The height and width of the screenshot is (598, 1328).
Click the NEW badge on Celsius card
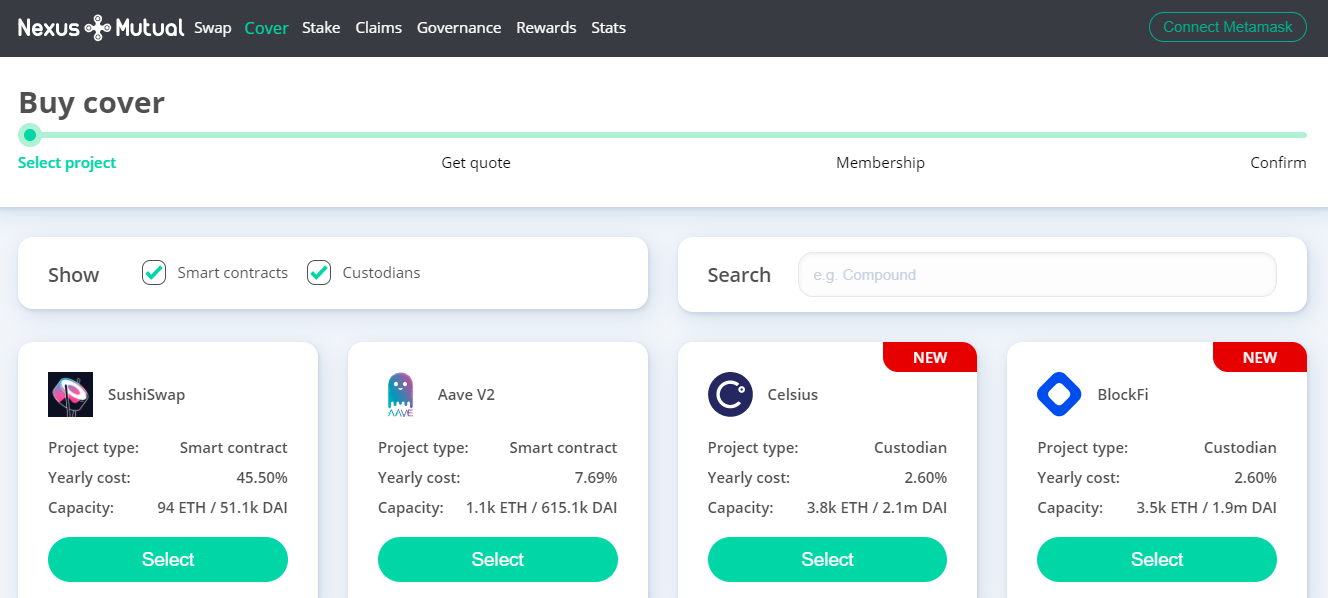tap(930, 357)
